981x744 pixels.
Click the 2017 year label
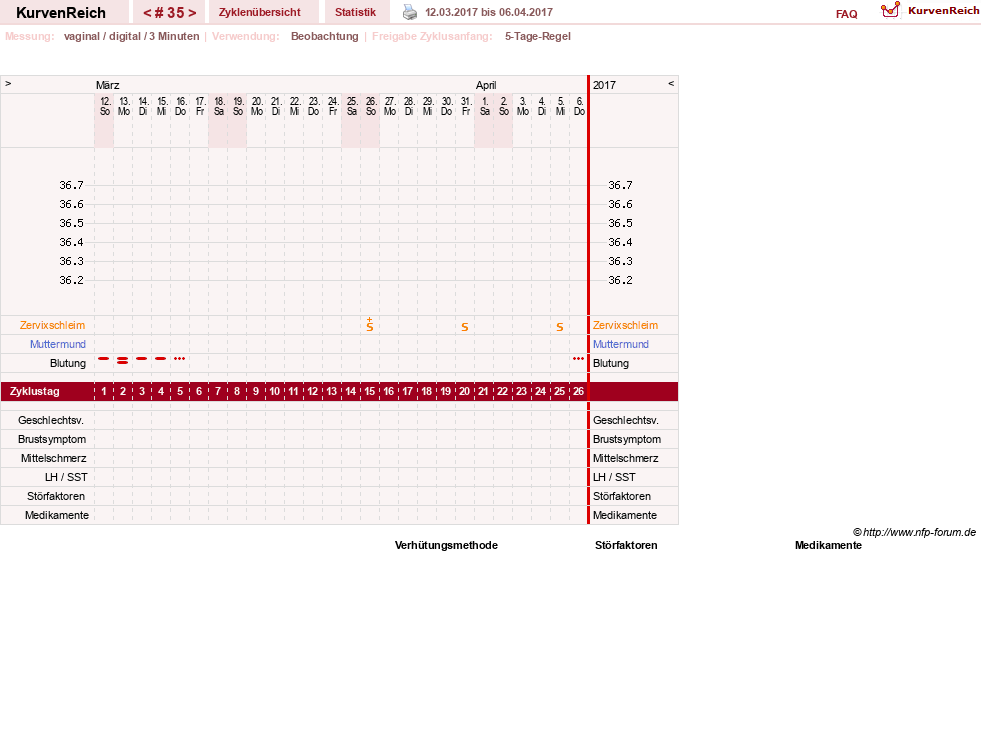point(604,85)
